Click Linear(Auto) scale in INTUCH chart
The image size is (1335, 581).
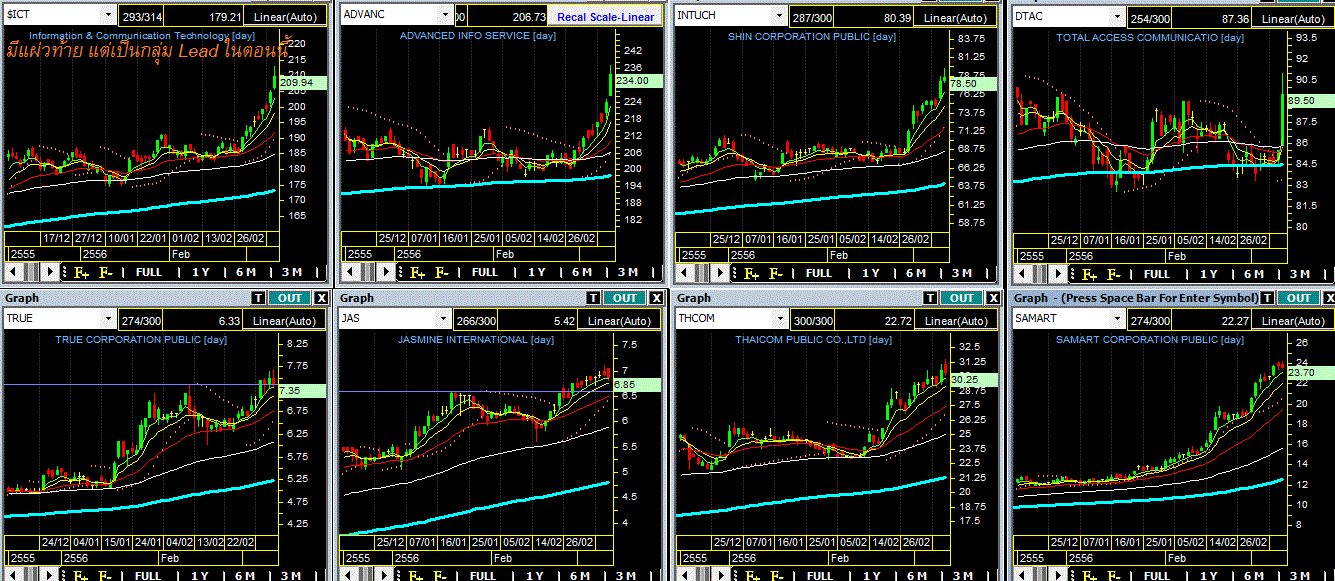pyautogui.click(x=955, y=17)
